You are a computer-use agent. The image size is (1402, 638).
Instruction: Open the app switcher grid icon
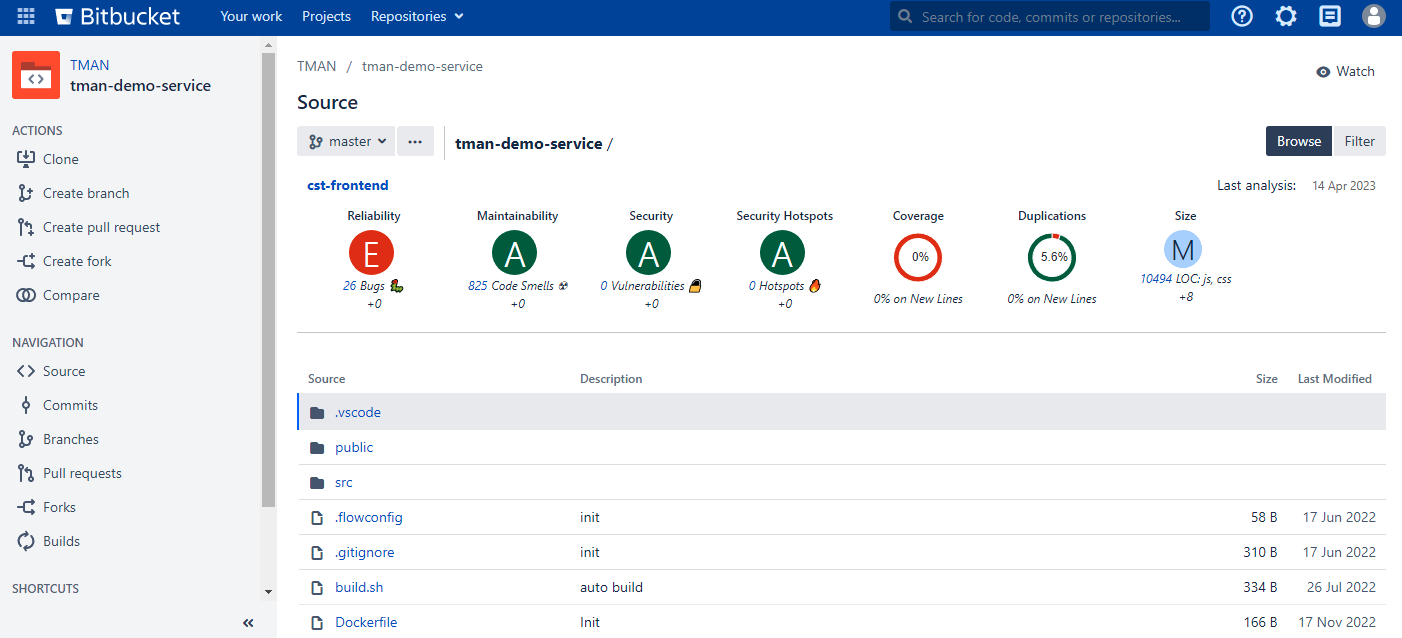tap(26, 16)
